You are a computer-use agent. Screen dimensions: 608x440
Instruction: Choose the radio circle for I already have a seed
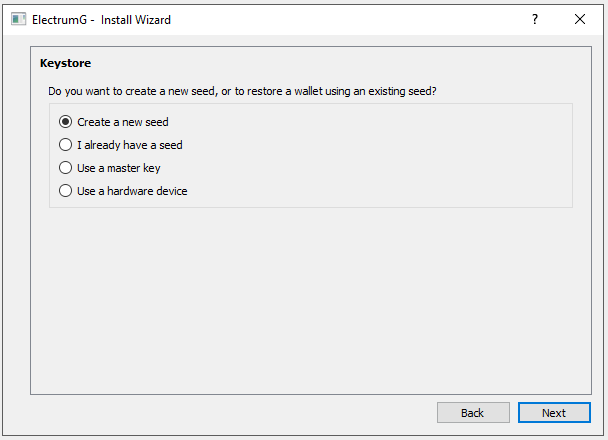click(x=66, y=145)
